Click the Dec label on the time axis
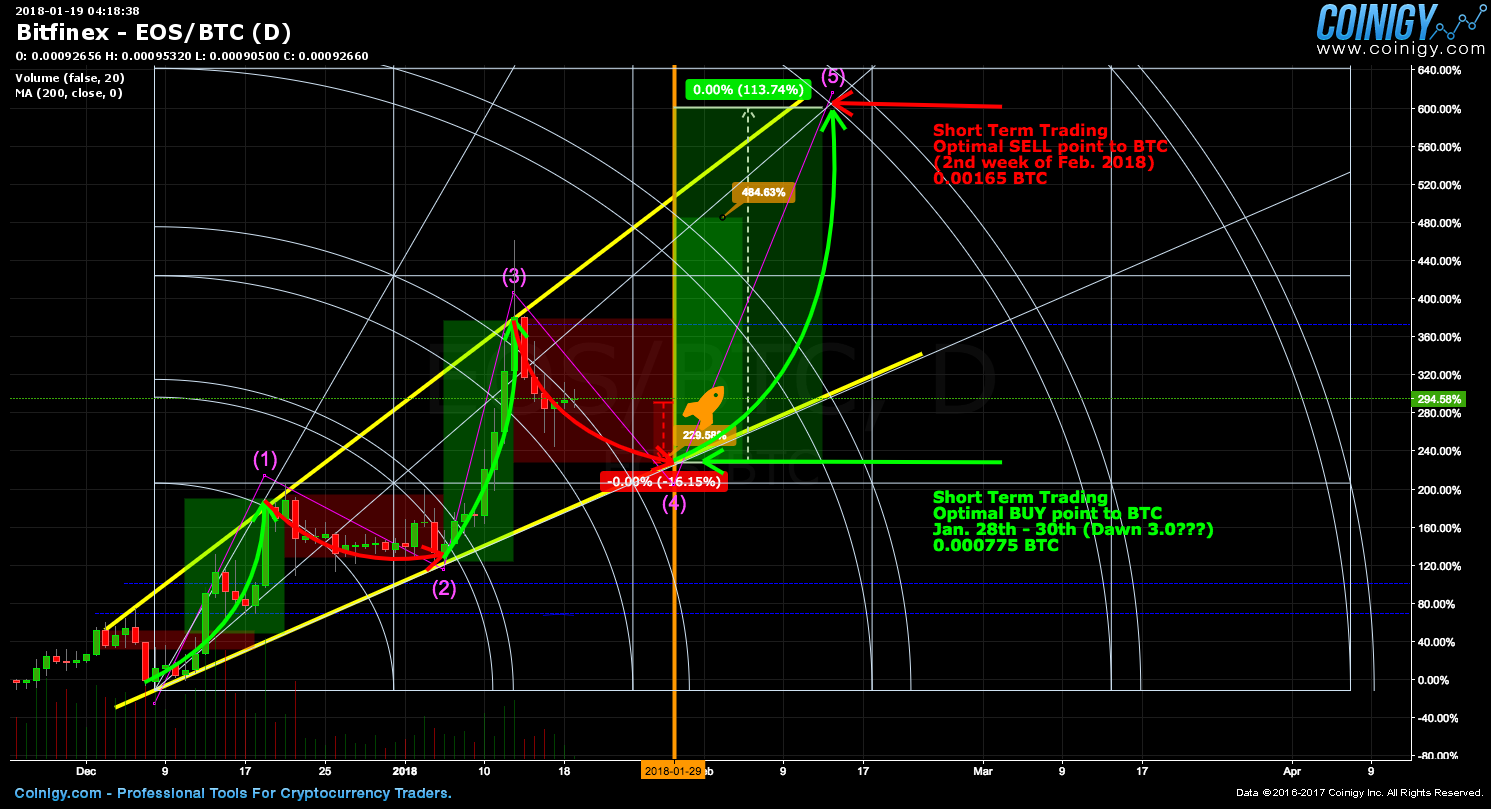This screenshot has height=809, width=1491. coord(85,771)
